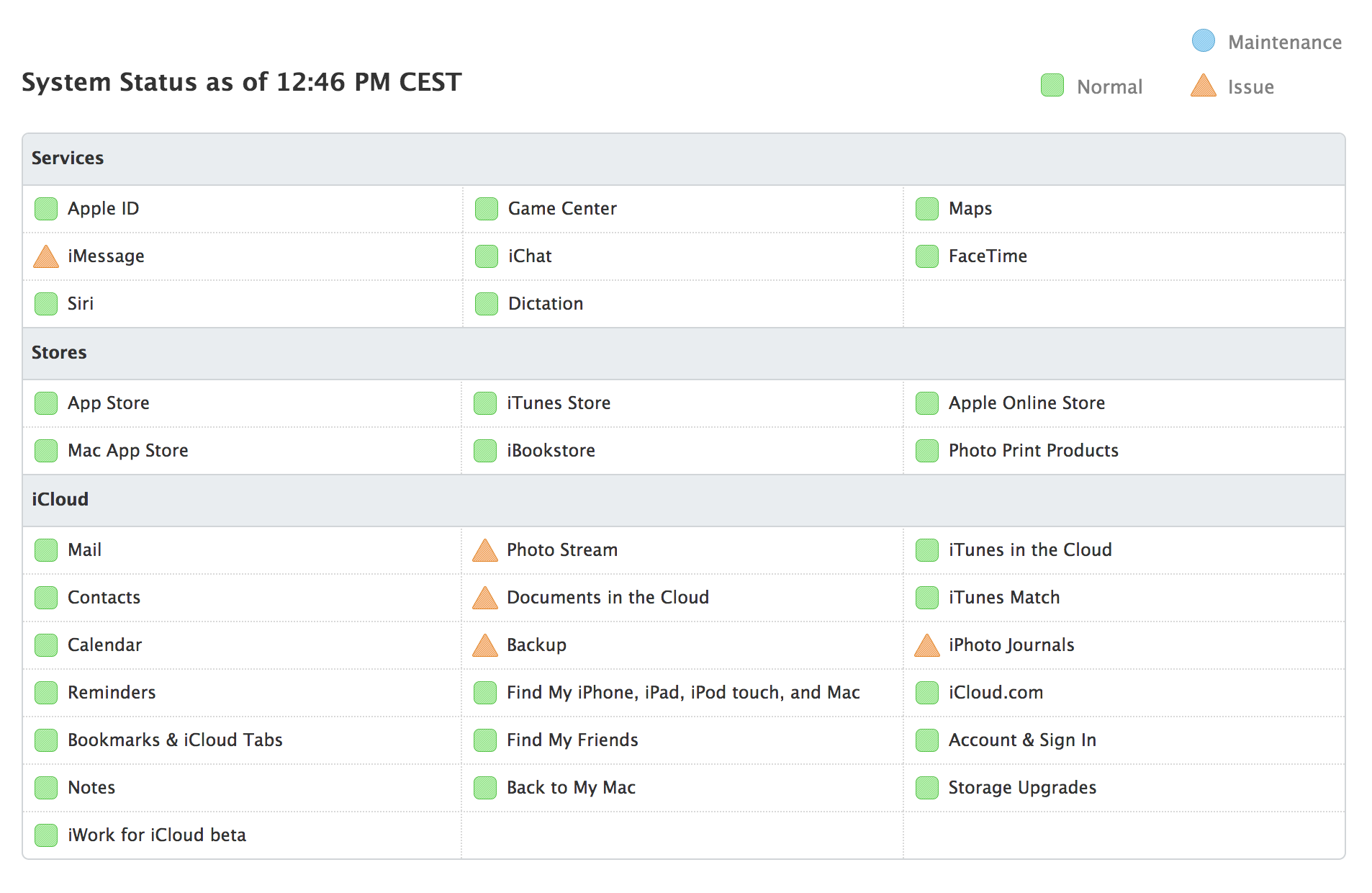Screen dimensions: 1372x893
Task: Click the iCloud section header
Action: coord(684,501)
